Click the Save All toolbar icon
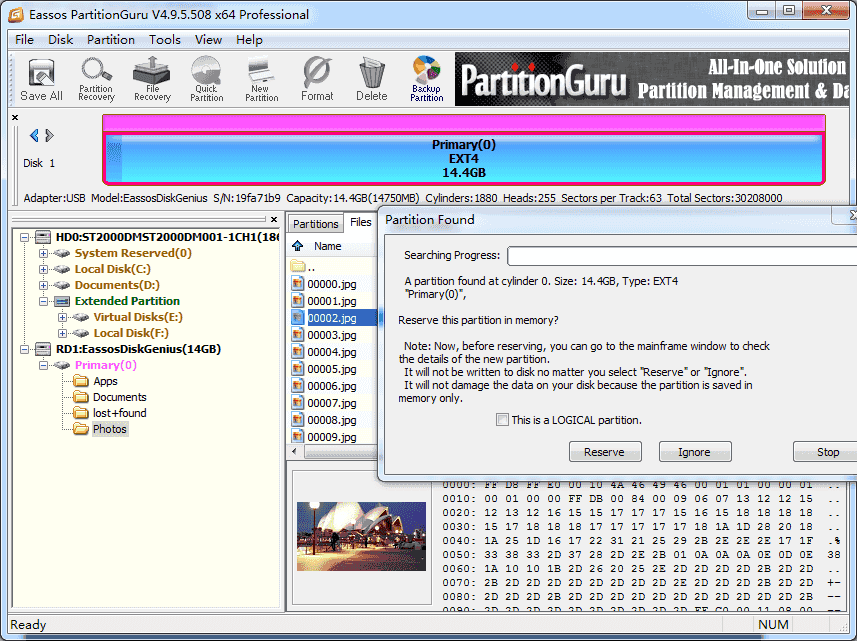857x641 pixels. pos(42,80)
